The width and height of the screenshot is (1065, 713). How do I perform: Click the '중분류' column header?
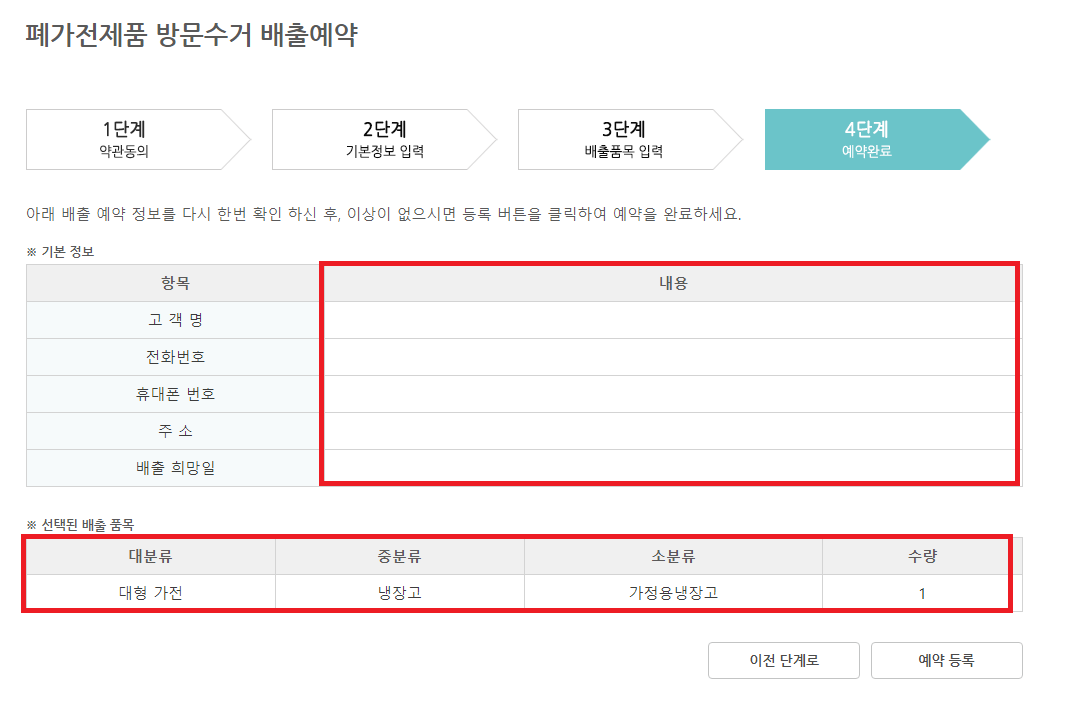point(399,556)
